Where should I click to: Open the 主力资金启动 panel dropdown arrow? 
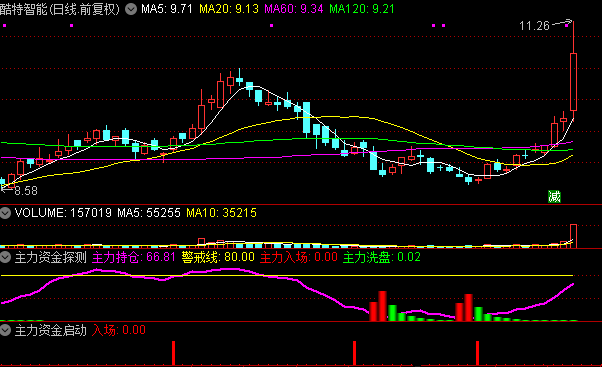click(x=5, y=330)
